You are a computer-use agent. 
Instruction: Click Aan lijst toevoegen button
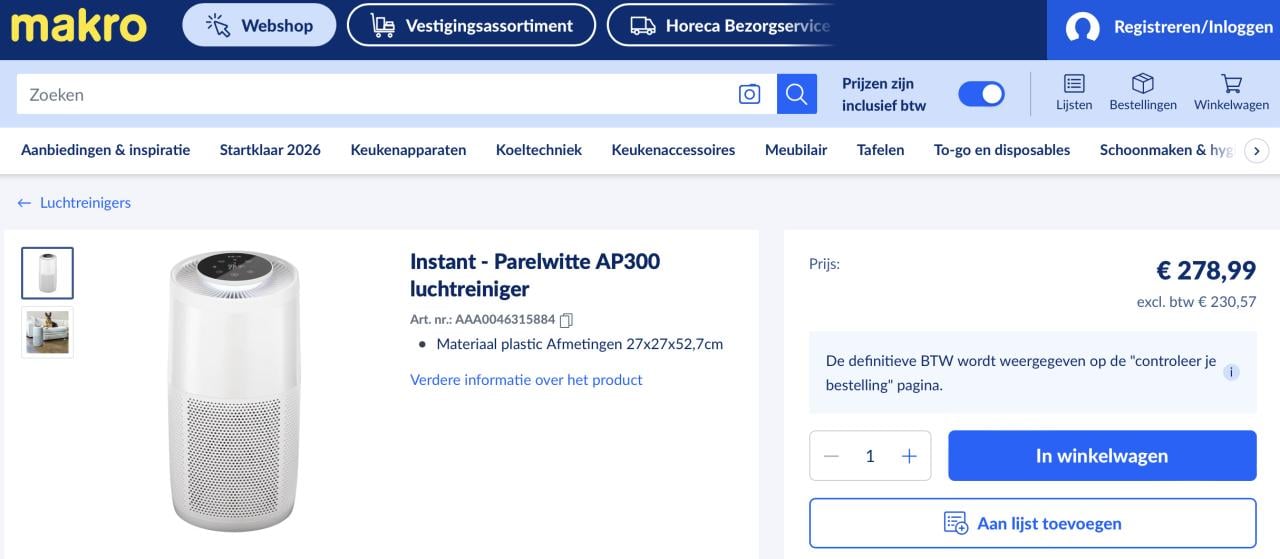1033,523
